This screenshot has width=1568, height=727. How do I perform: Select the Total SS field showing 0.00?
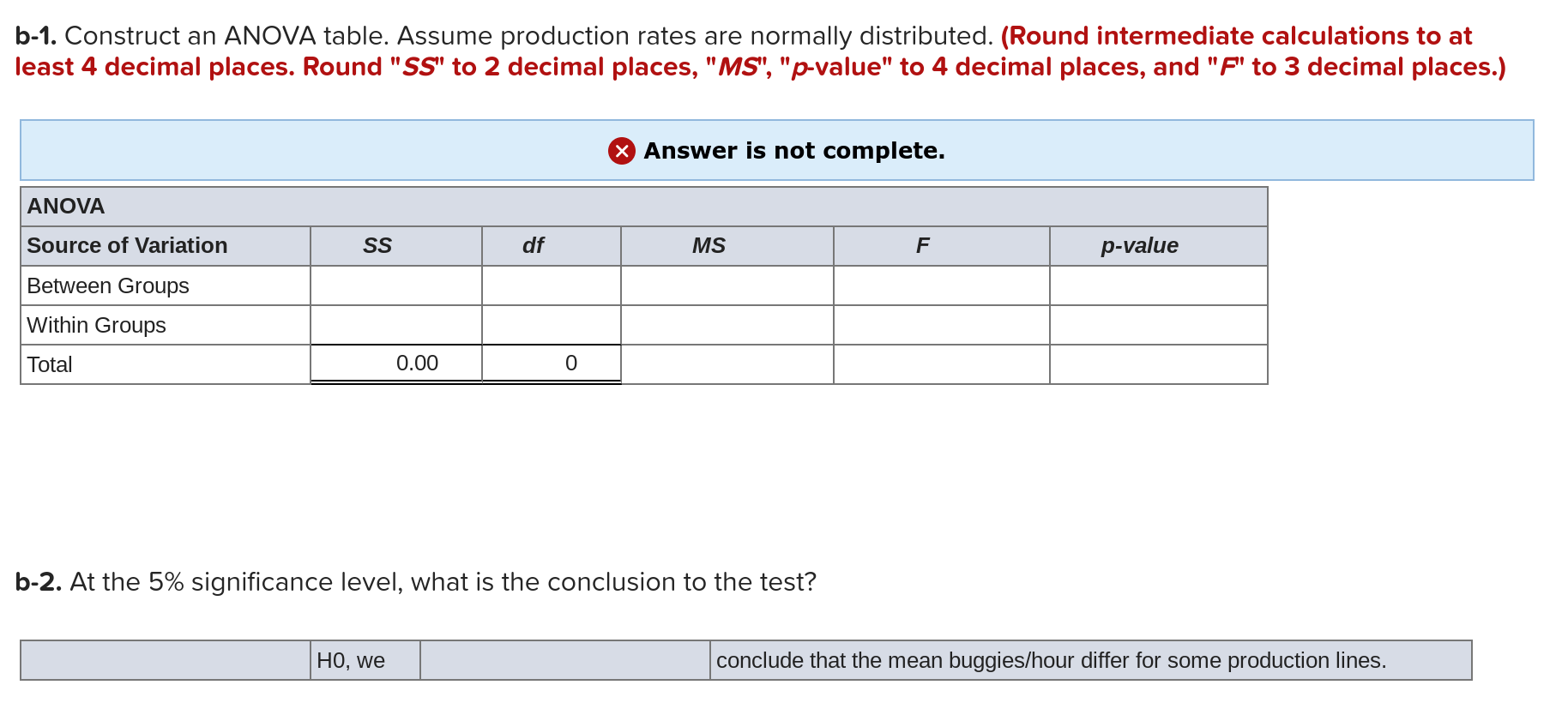tap(395, 363)
